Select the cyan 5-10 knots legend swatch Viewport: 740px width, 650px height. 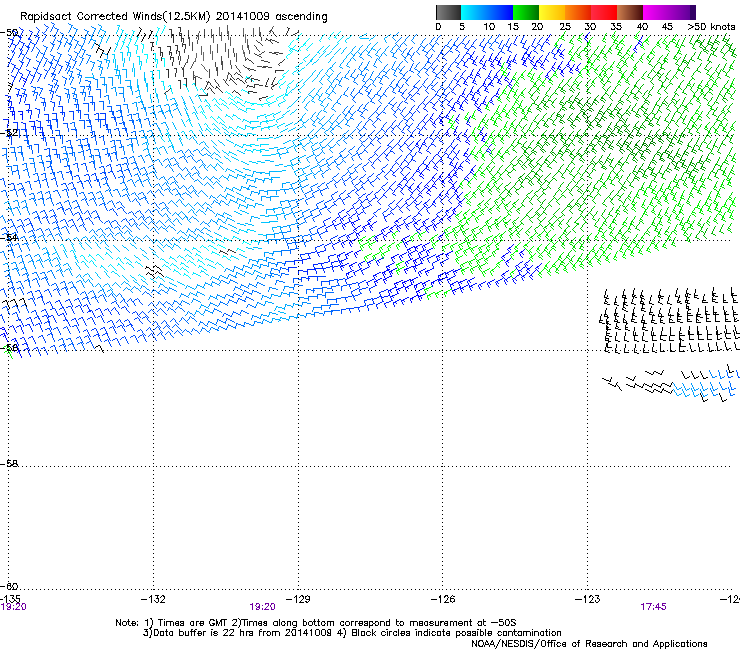pos(474,12)
